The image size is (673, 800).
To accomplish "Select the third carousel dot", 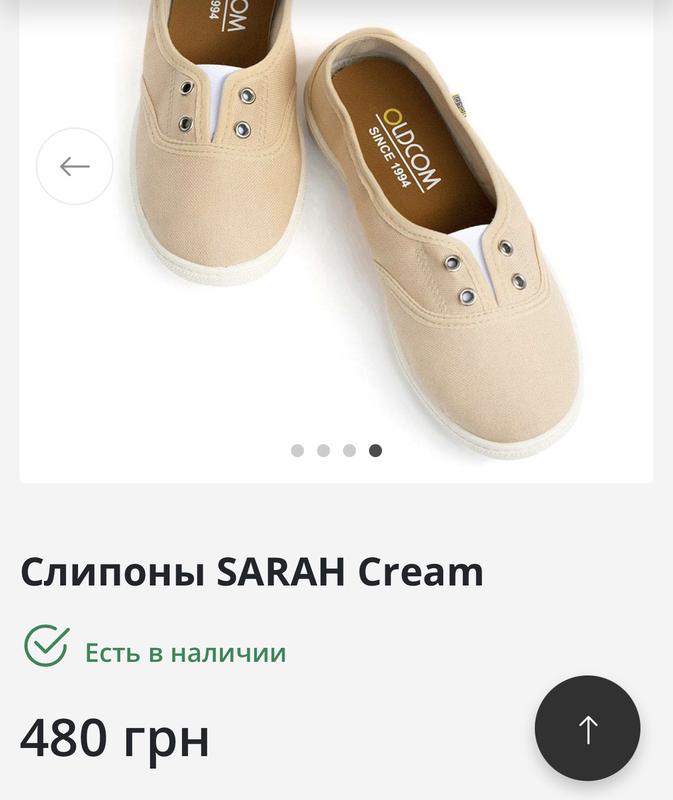I will point(350,451).
